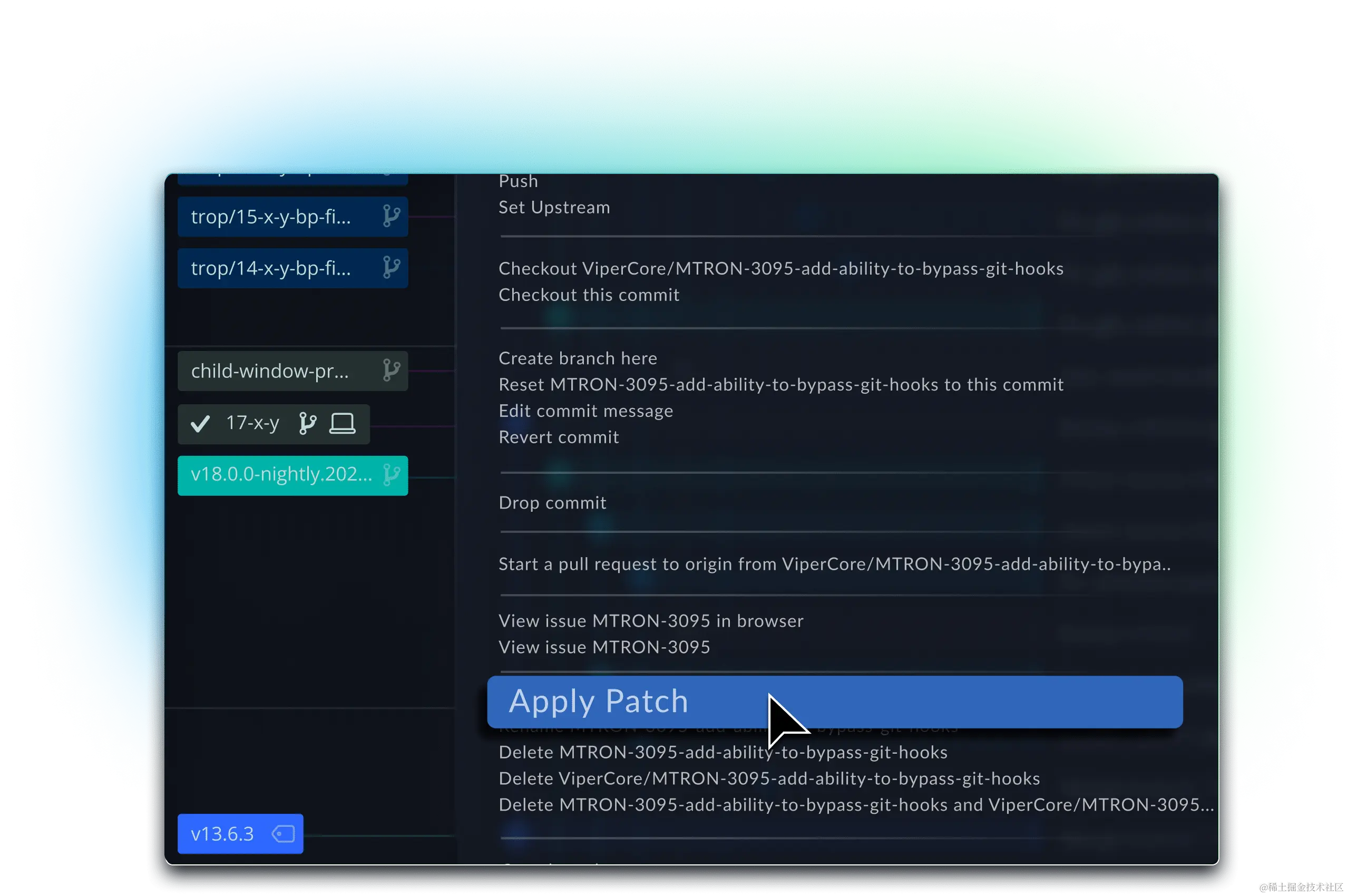Choose Drop commit option

click(552, 503)
